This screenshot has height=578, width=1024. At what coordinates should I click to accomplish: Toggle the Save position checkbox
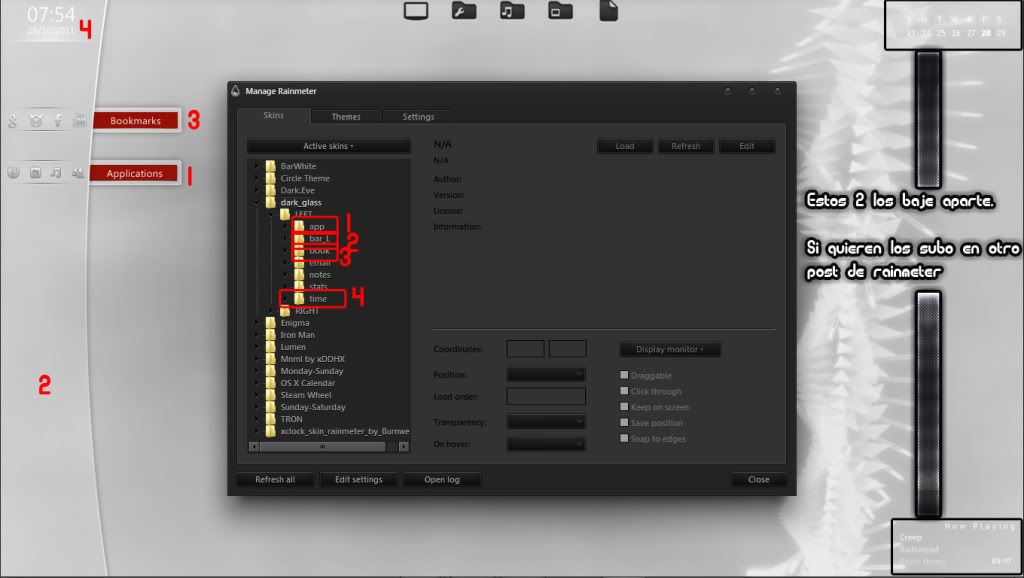[624, 423]
